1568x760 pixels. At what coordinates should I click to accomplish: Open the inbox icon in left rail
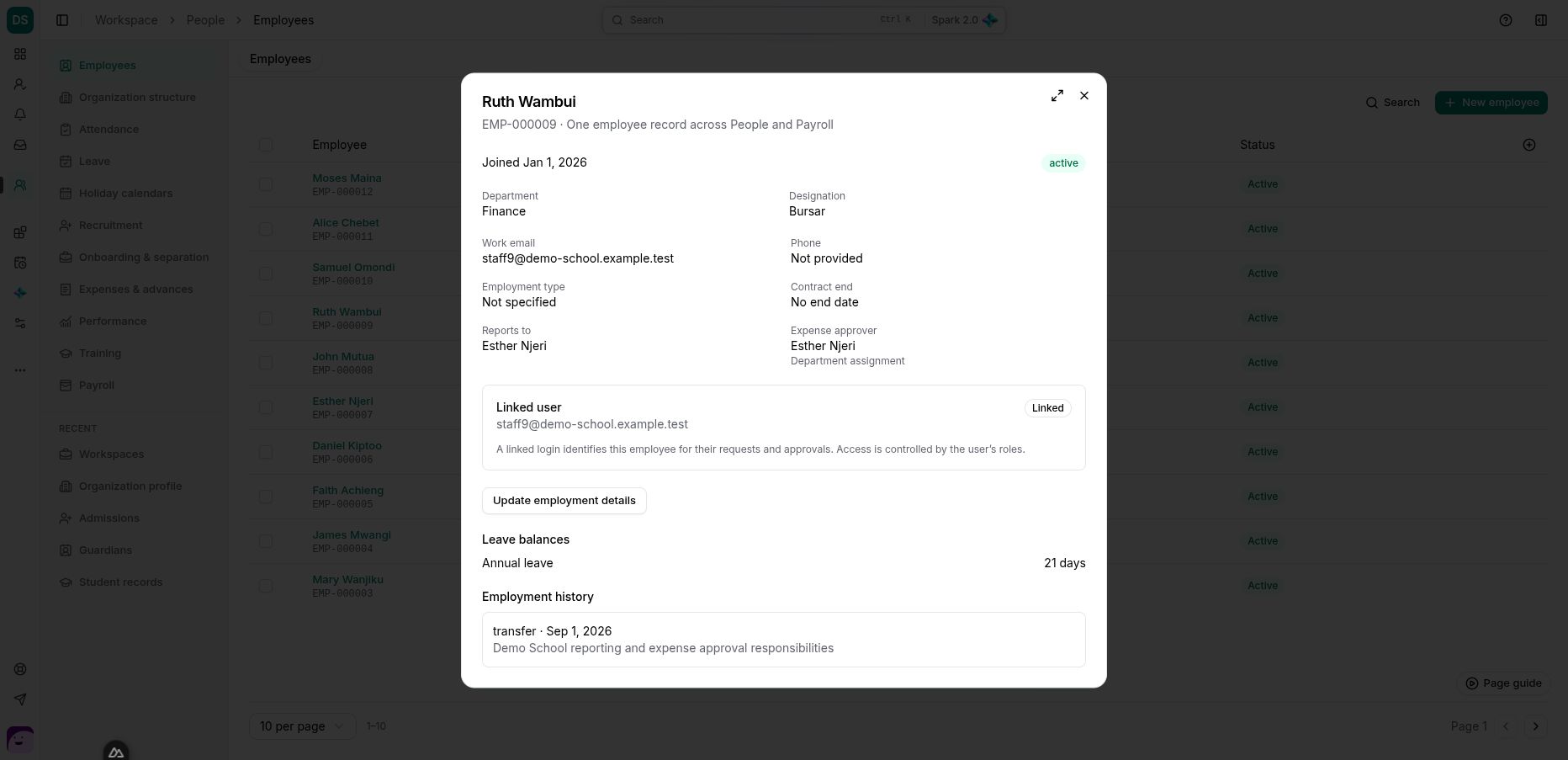click(x=20, y=145)
